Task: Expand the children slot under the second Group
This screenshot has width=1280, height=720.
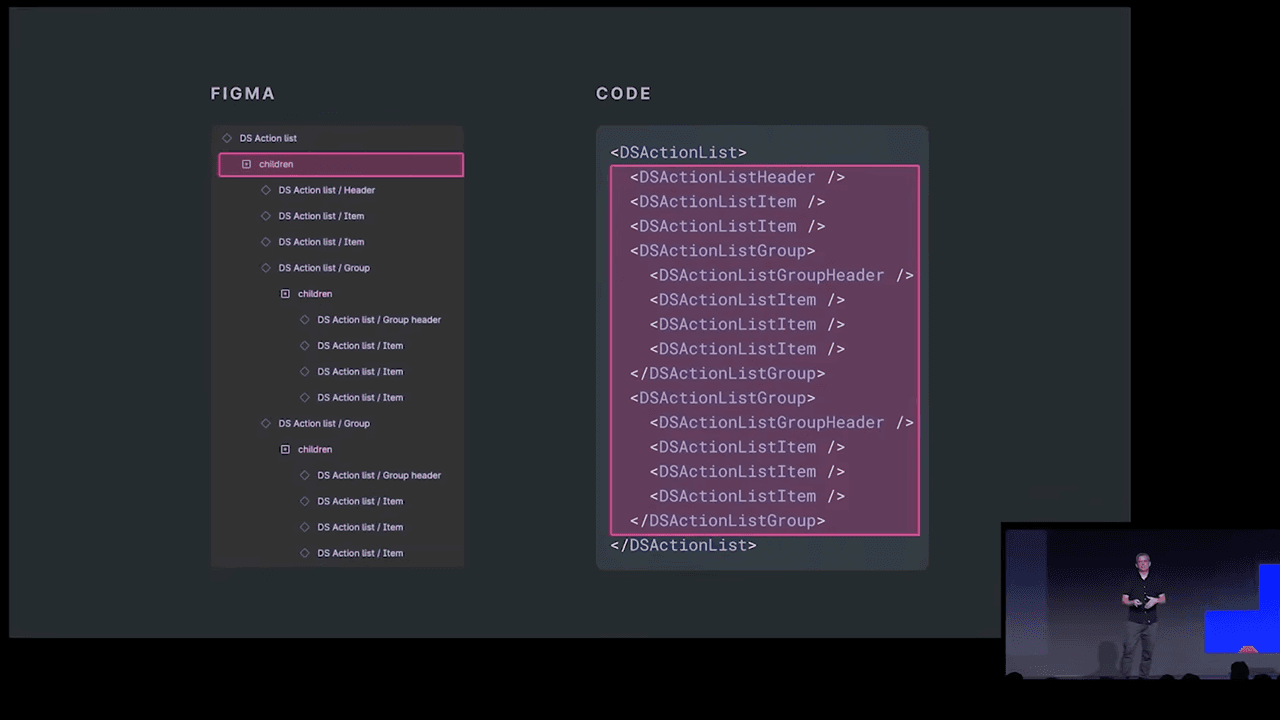Action: pos(285,449)
